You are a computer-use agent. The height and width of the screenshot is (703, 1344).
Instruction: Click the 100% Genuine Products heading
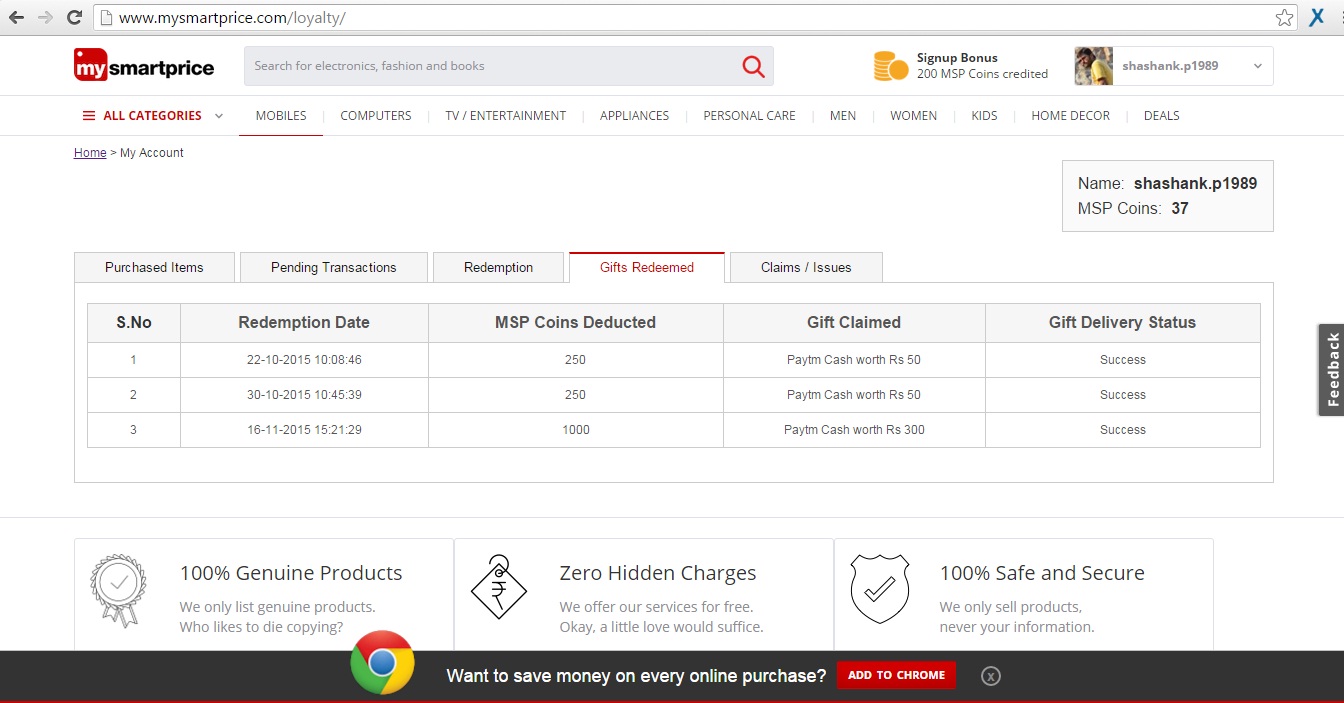(x=291, y=573)
